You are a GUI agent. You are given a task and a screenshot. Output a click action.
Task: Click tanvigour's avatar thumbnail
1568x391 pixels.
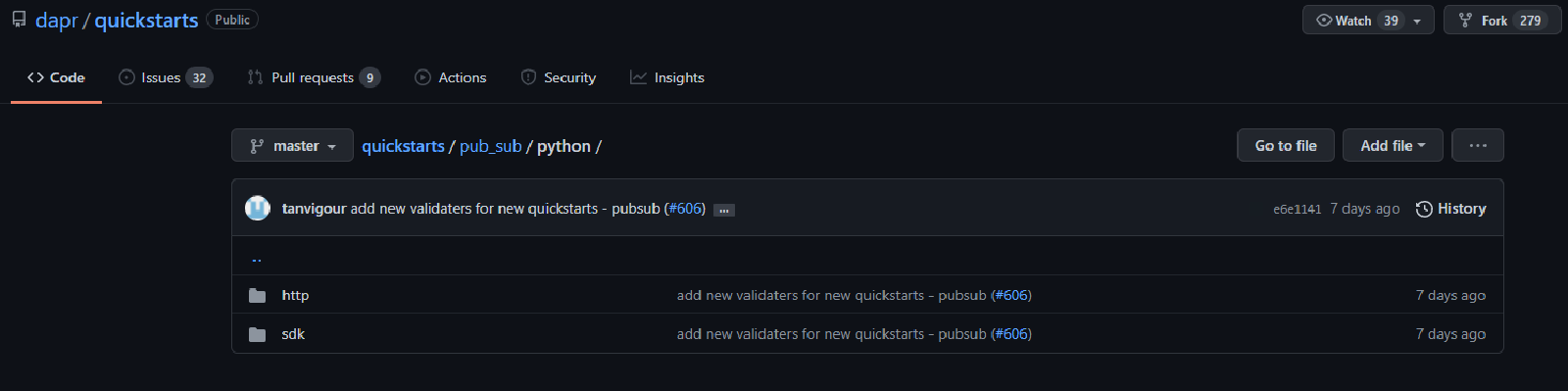[x=258, y=208]
